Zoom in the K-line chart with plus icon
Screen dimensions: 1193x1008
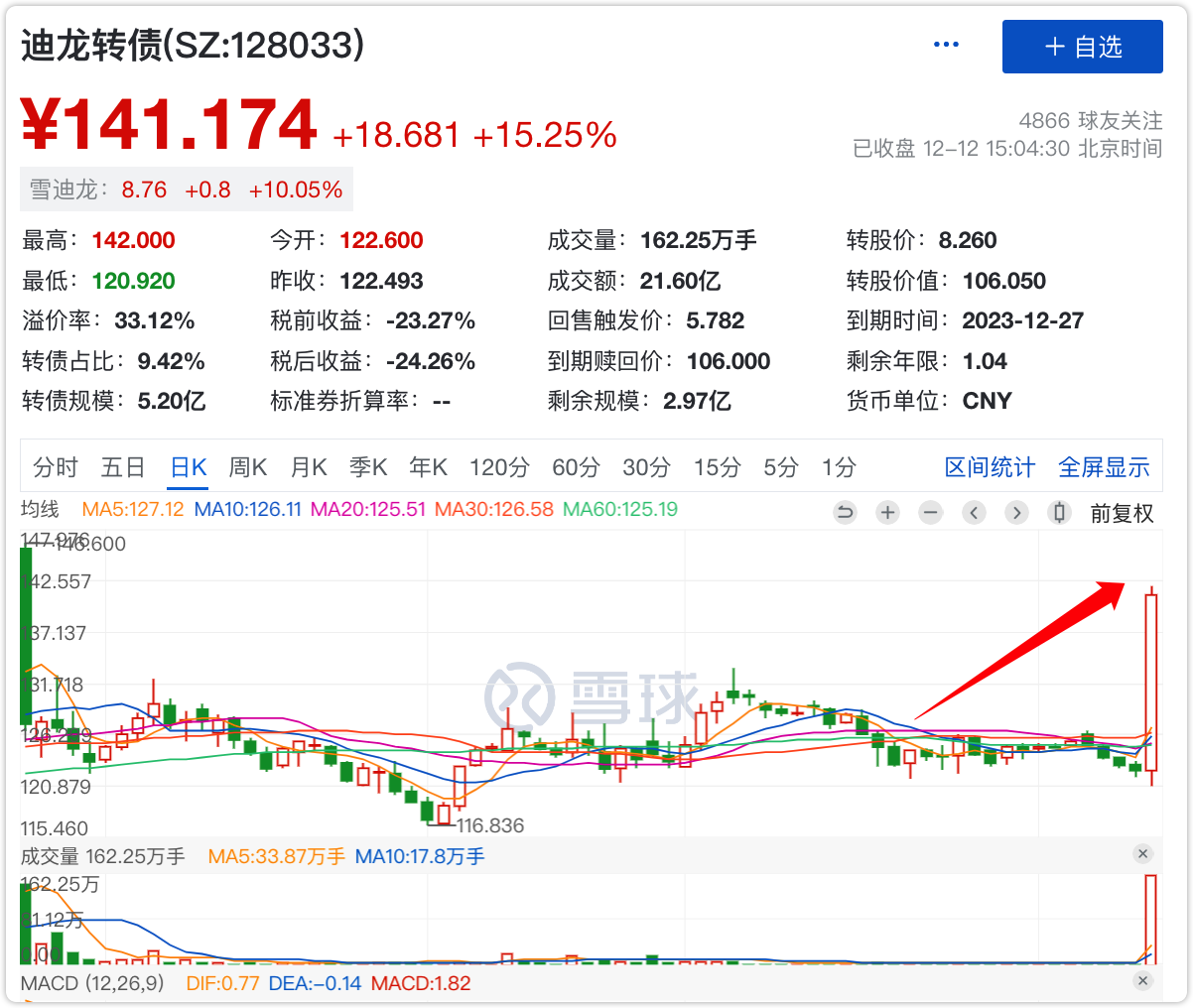tap(887, 513)
